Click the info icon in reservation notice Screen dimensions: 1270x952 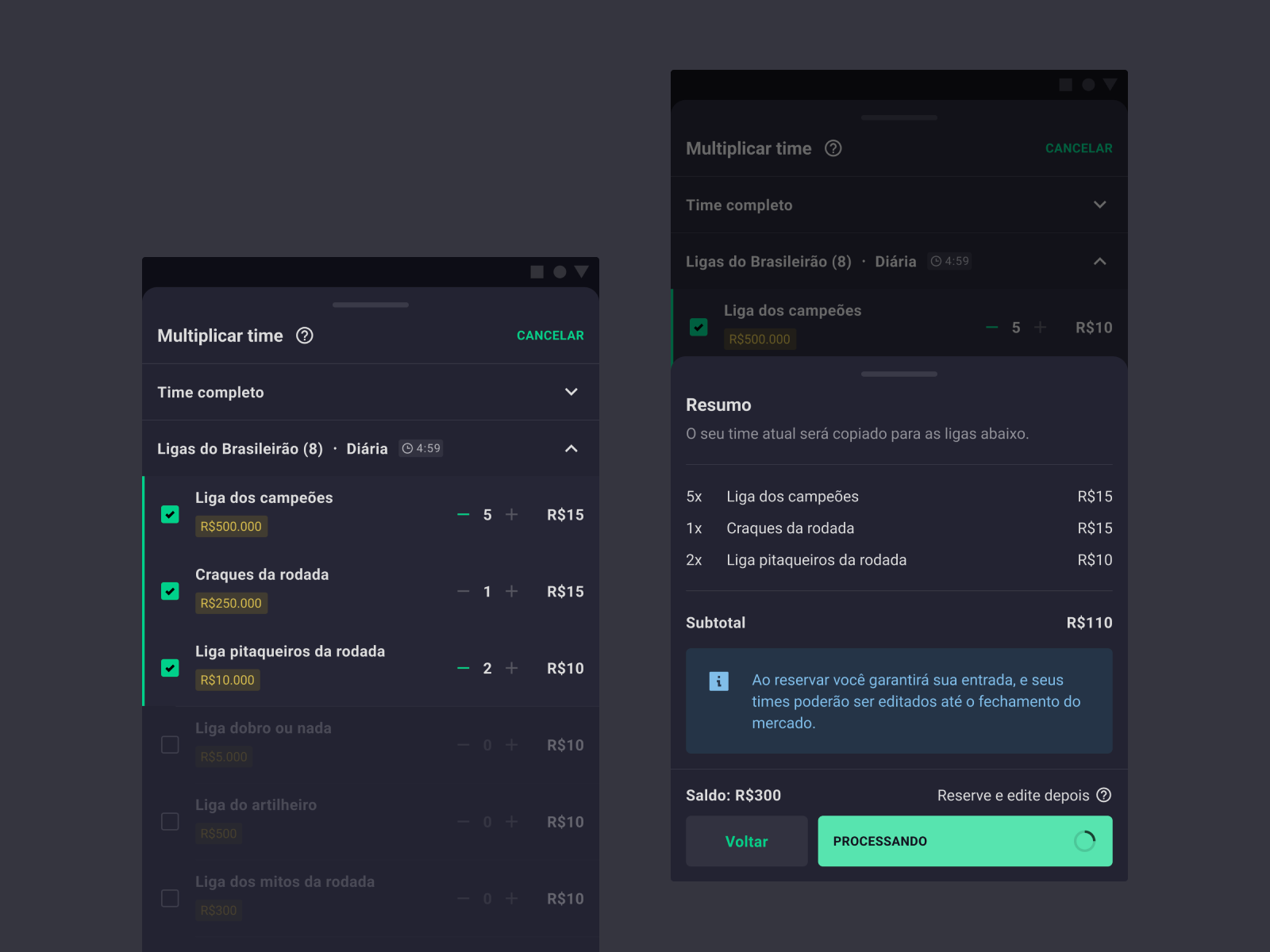pos(718,681)
